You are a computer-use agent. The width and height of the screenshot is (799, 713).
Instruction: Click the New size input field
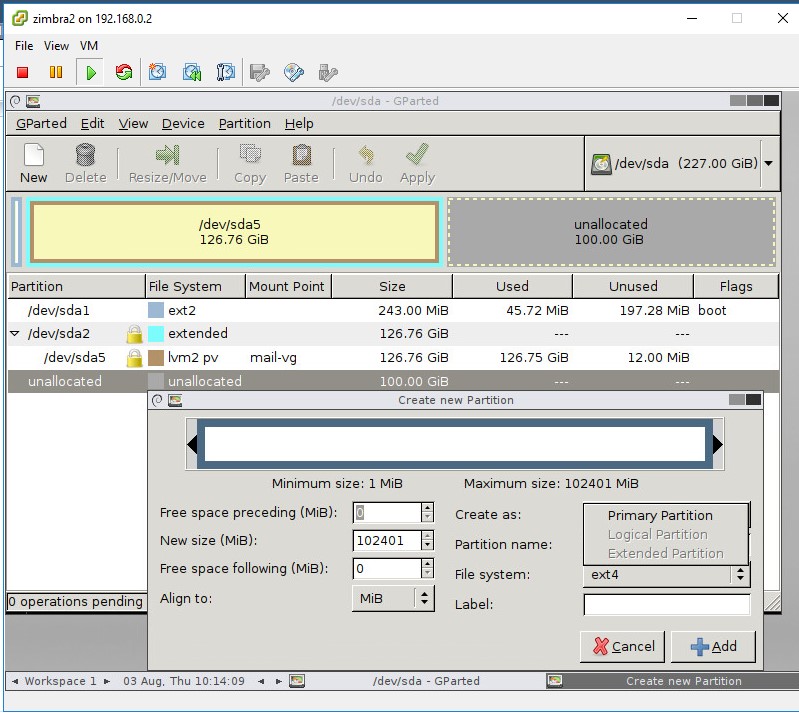tap(387, 540)
